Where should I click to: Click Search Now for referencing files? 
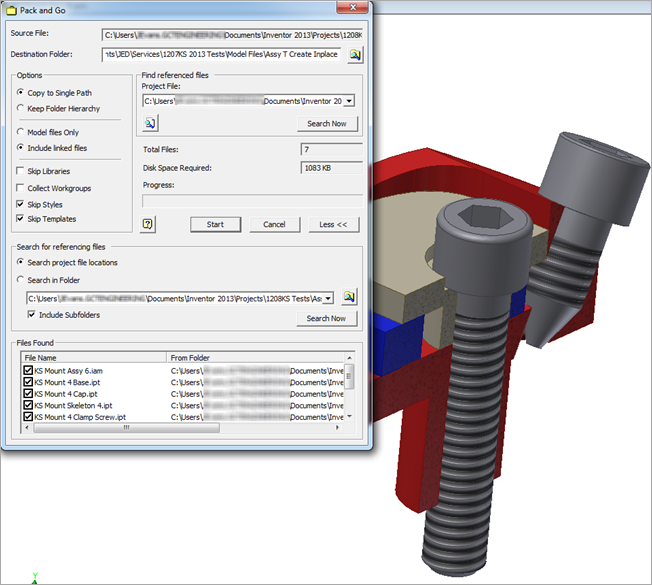[x=326, y=318]
